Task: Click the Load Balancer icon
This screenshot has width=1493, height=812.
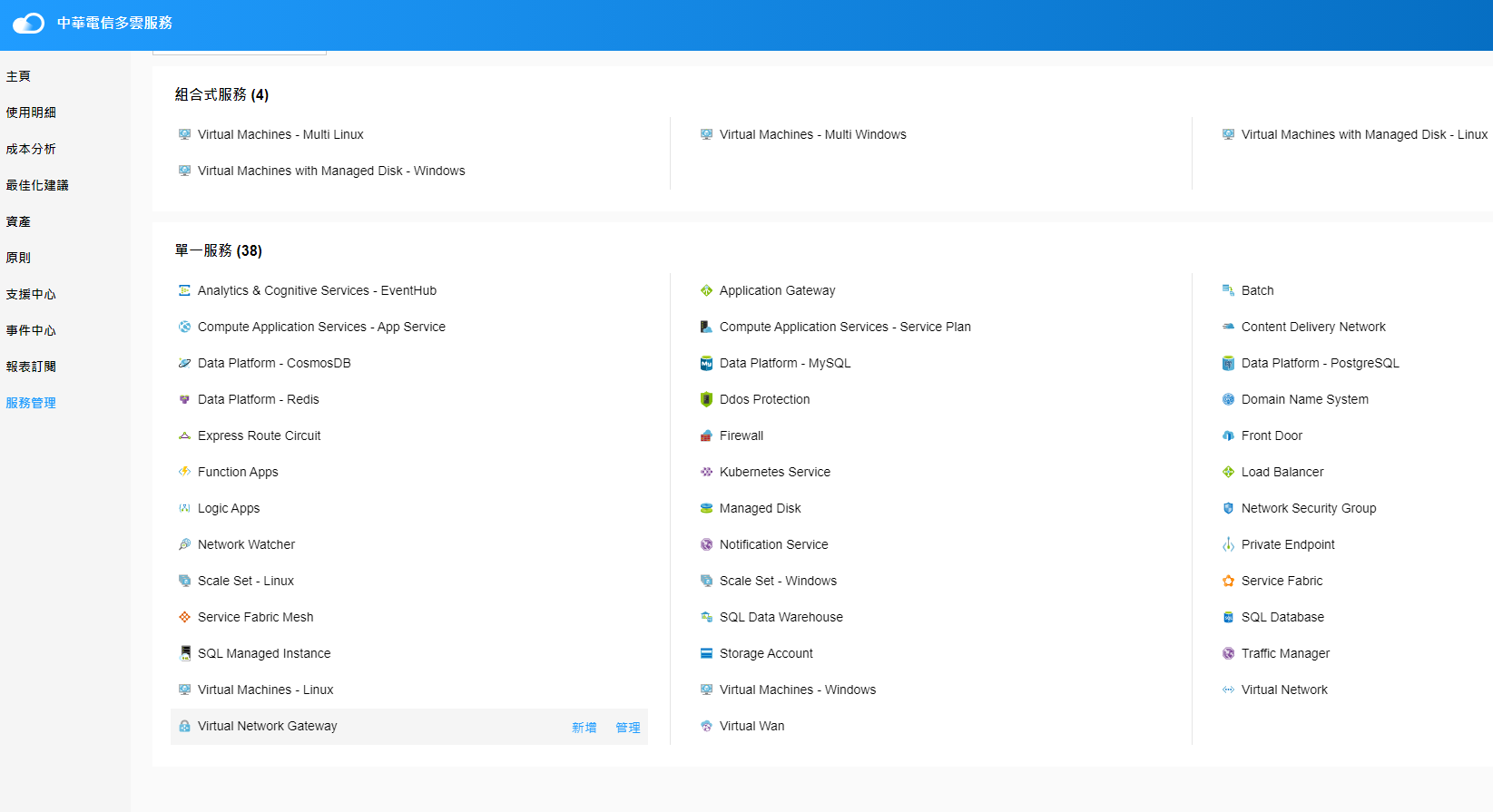Action: [1229, 472]
